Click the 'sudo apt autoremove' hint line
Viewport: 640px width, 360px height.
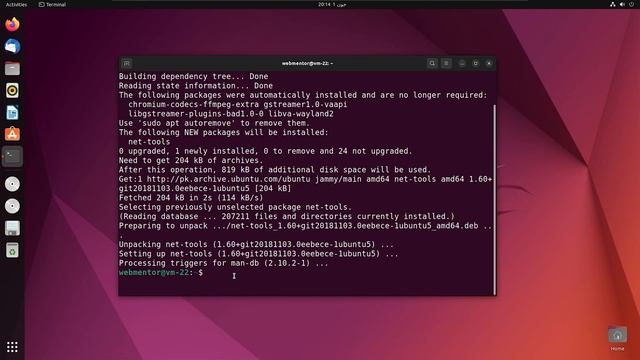click(214, 123)
